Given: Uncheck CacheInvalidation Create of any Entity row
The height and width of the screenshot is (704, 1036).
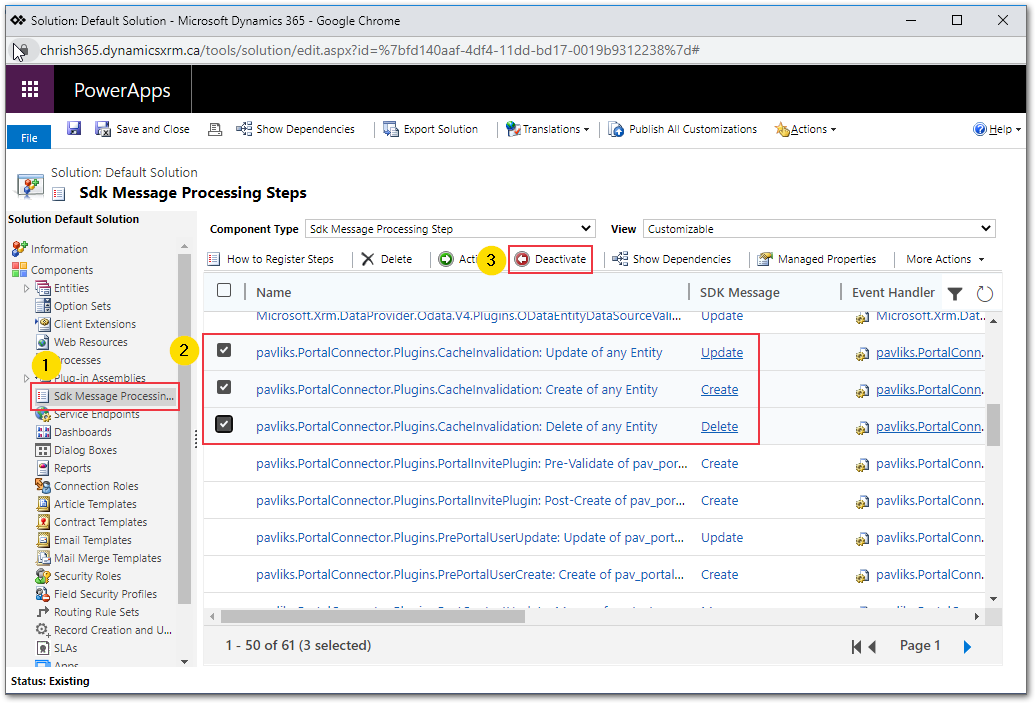Looking at the screenshot, I should [224, 387].
